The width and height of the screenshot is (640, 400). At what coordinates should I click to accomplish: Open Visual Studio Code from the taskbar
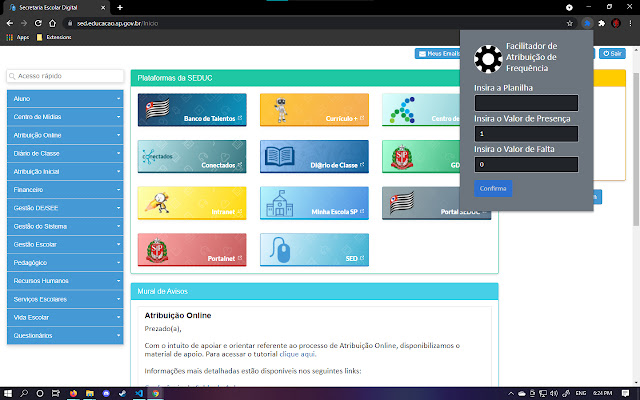point(139,393)
